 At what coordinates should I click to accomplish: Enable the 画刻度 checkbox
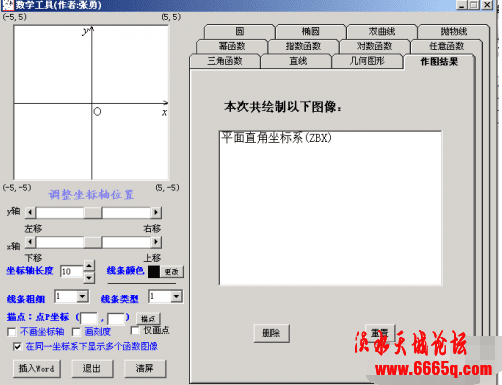point(76,332)
